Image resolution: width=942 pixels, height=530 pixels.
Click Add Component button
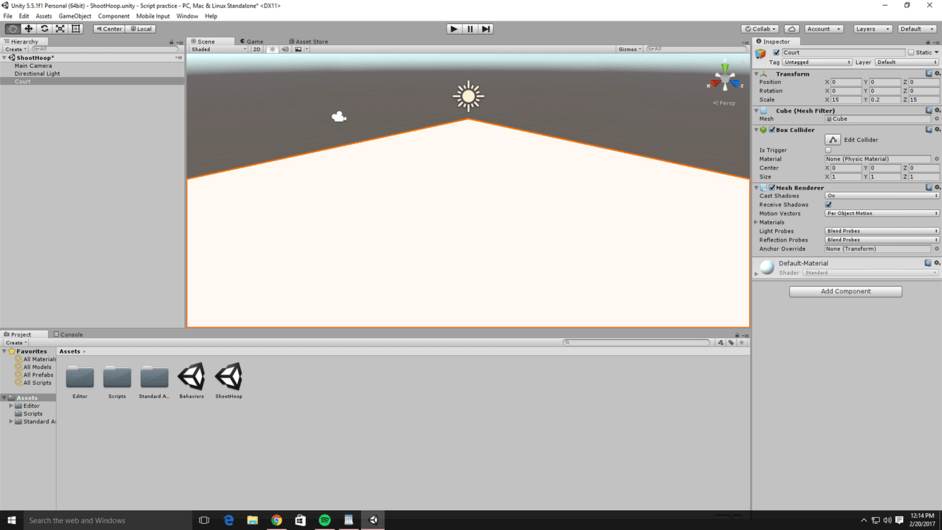[845, 291]
